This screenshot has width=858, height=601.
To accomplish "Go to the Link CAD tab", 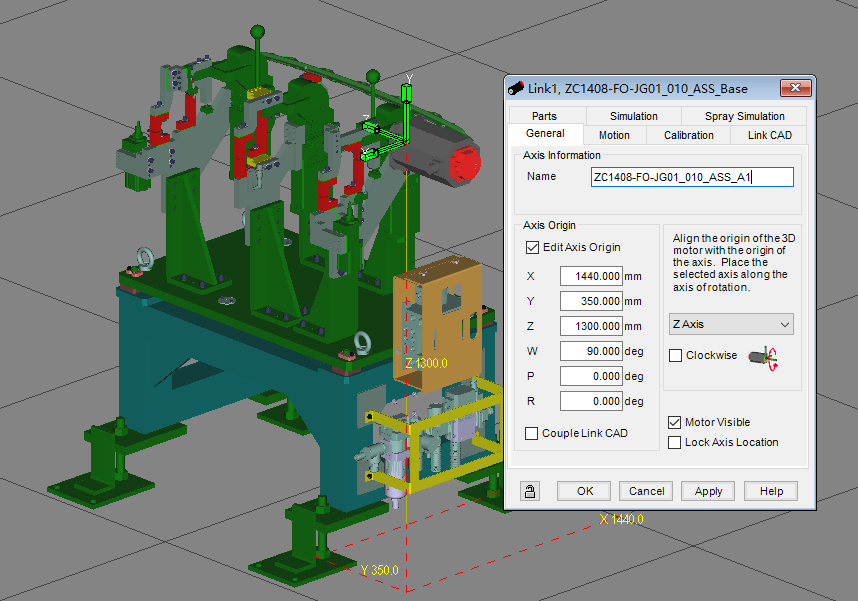I will (x=768, y=134).
